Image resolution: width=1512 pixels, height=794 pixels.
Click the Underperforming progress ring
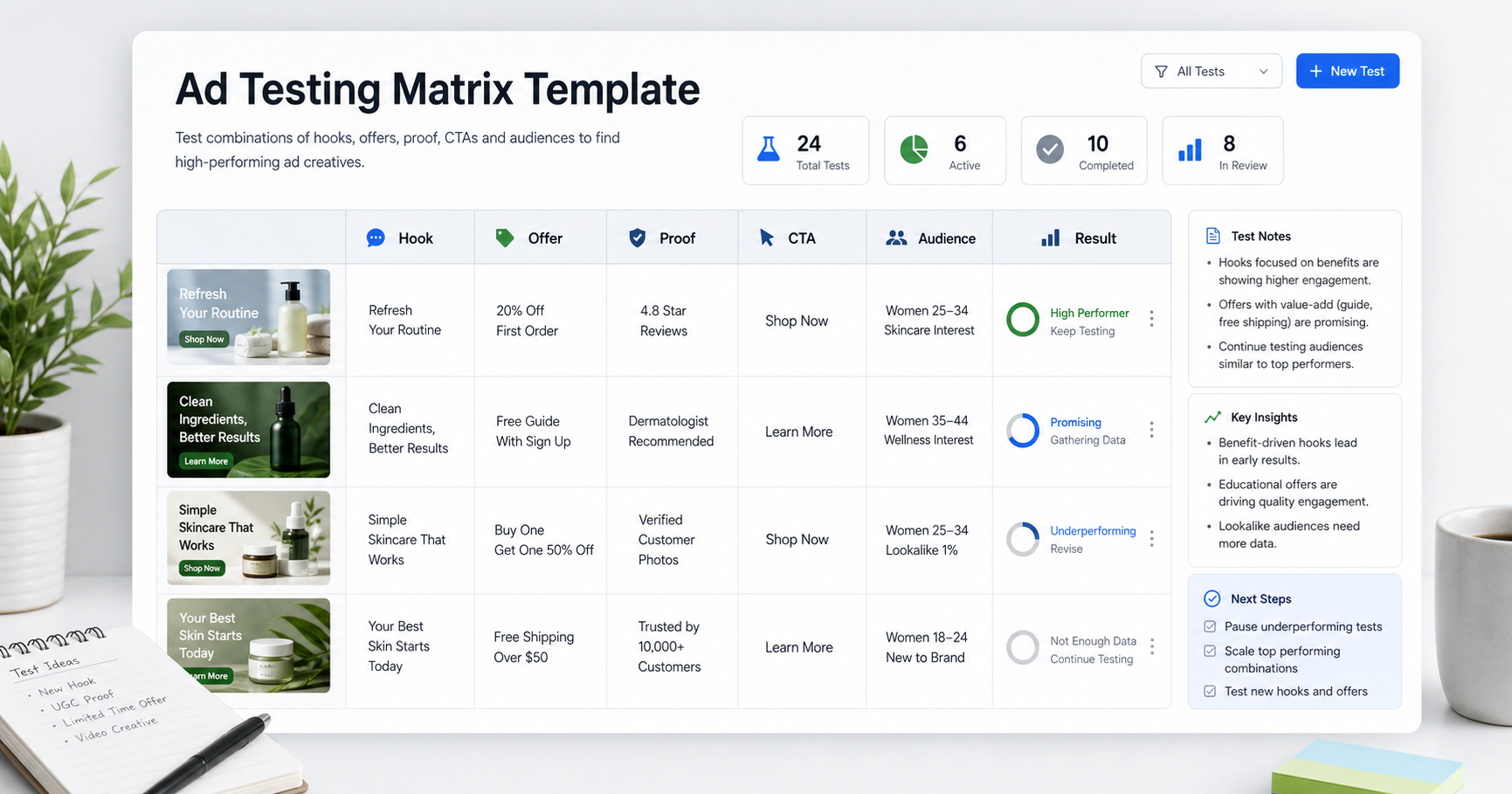1023,539
